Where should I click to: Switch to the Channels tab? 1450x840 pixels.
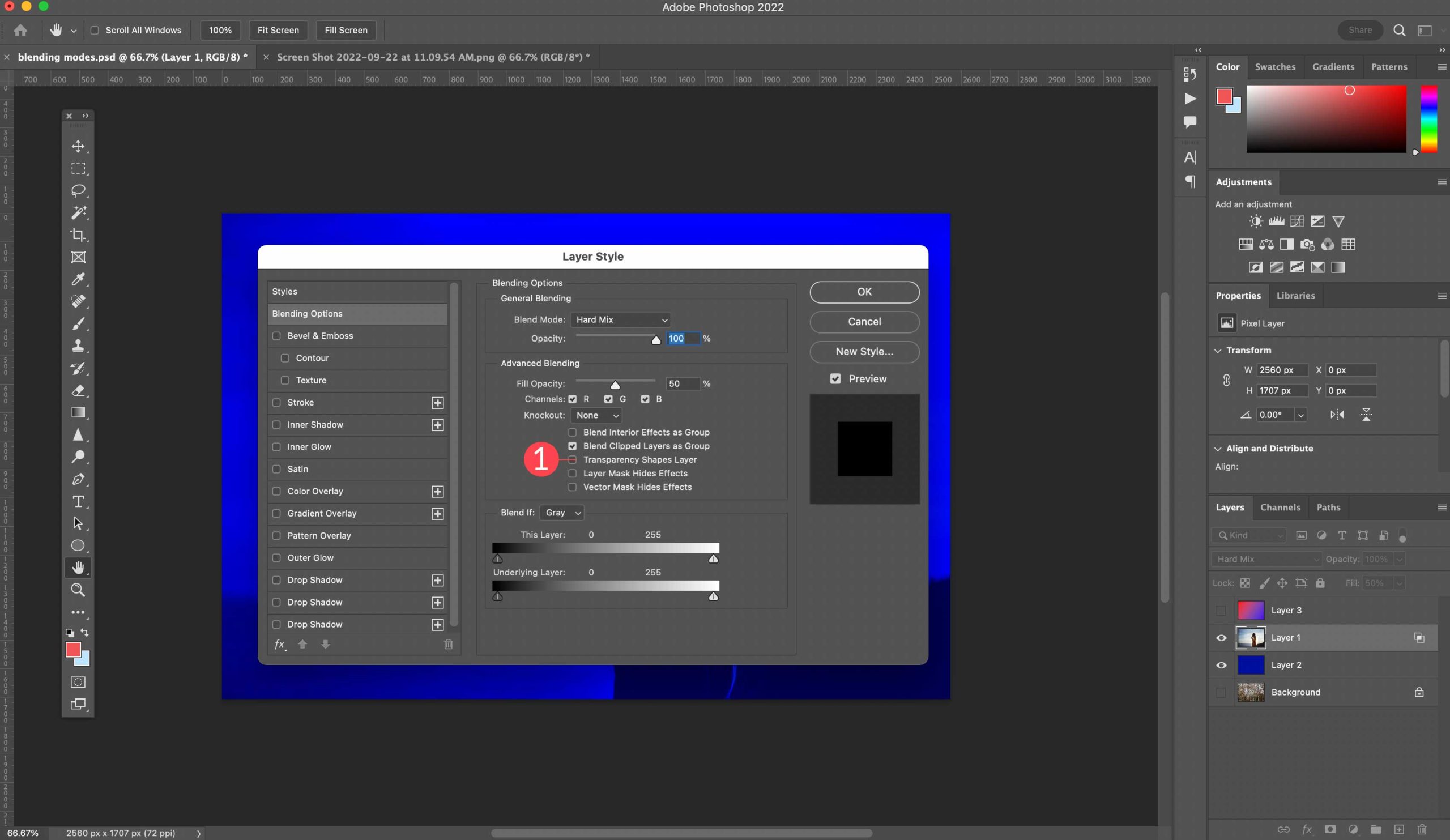[1280, 507]
